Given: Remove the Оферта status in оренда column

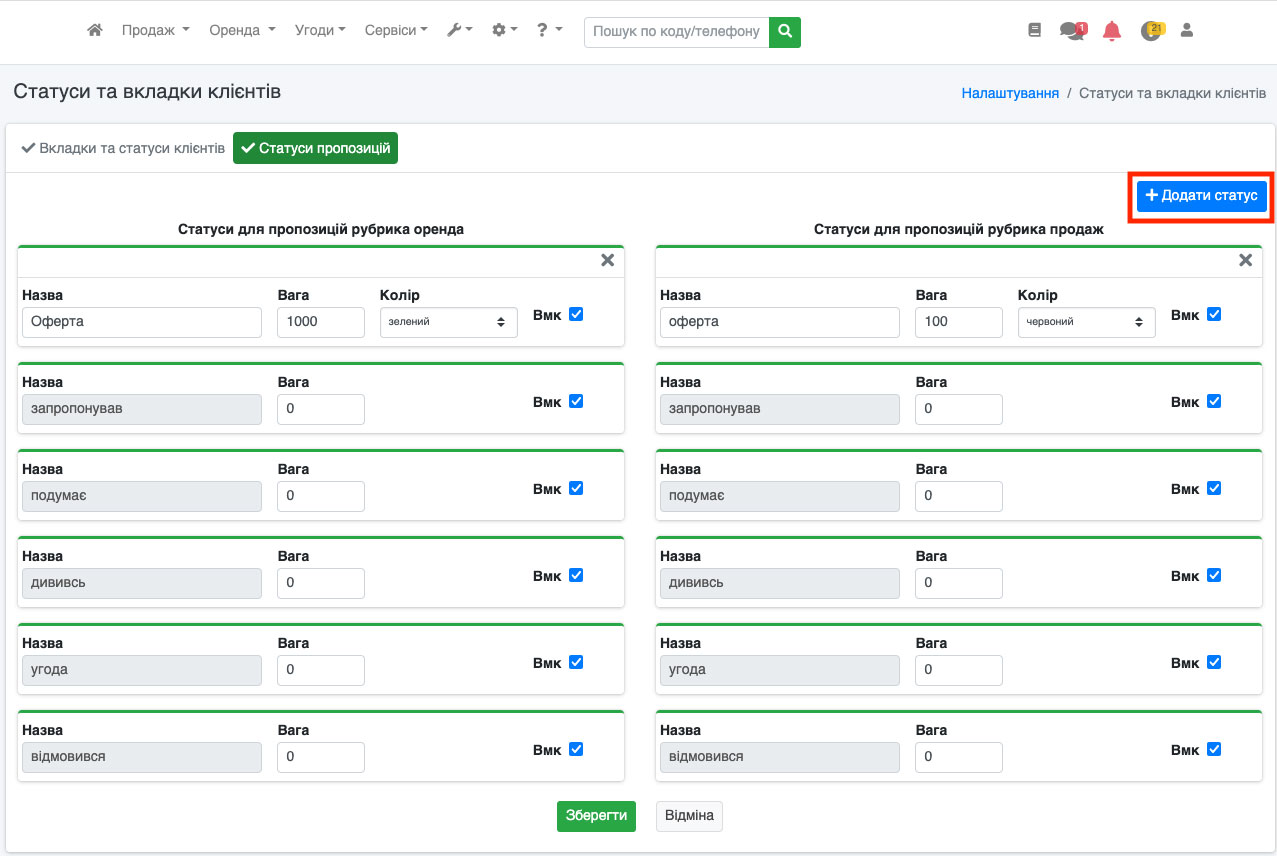Looking at the screenshot, I should click(607, 260).
